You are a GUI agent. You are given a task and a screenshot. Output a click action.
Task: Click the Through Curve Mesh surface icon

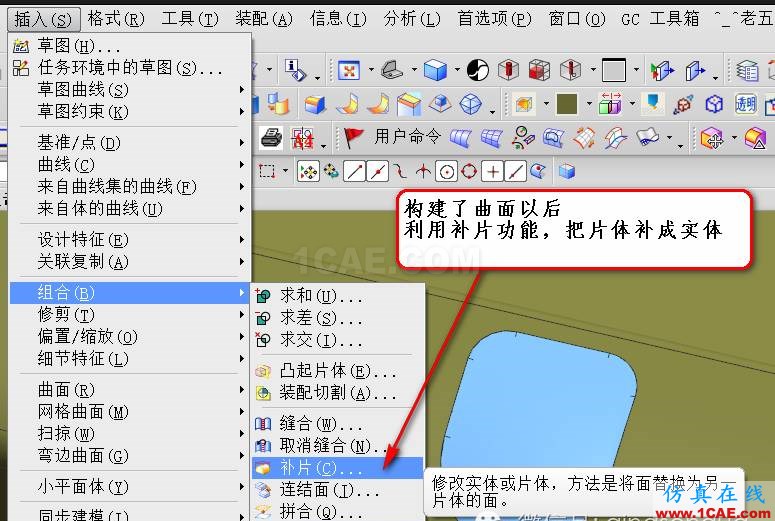click(x=491, y=138)
